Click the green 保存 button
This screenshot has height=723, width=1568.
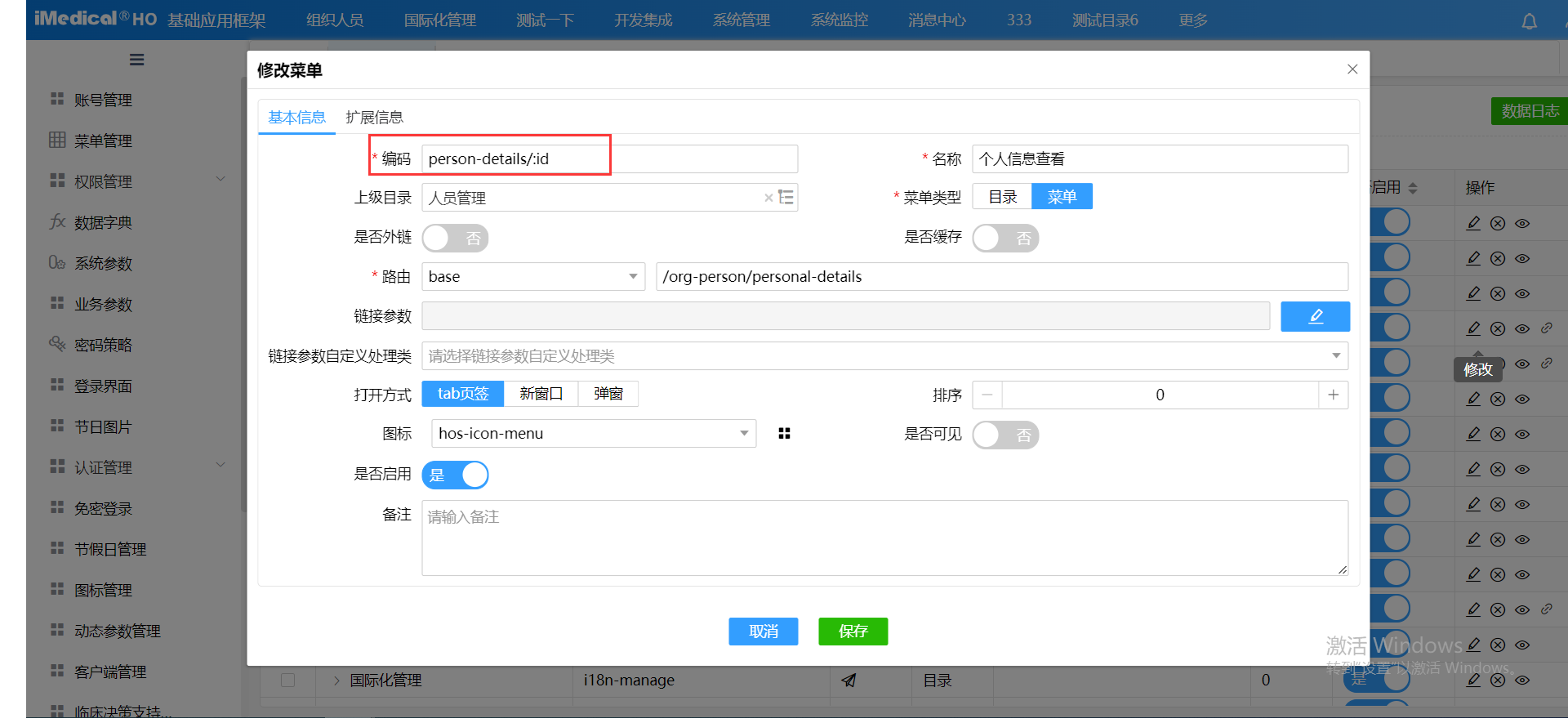853,632
